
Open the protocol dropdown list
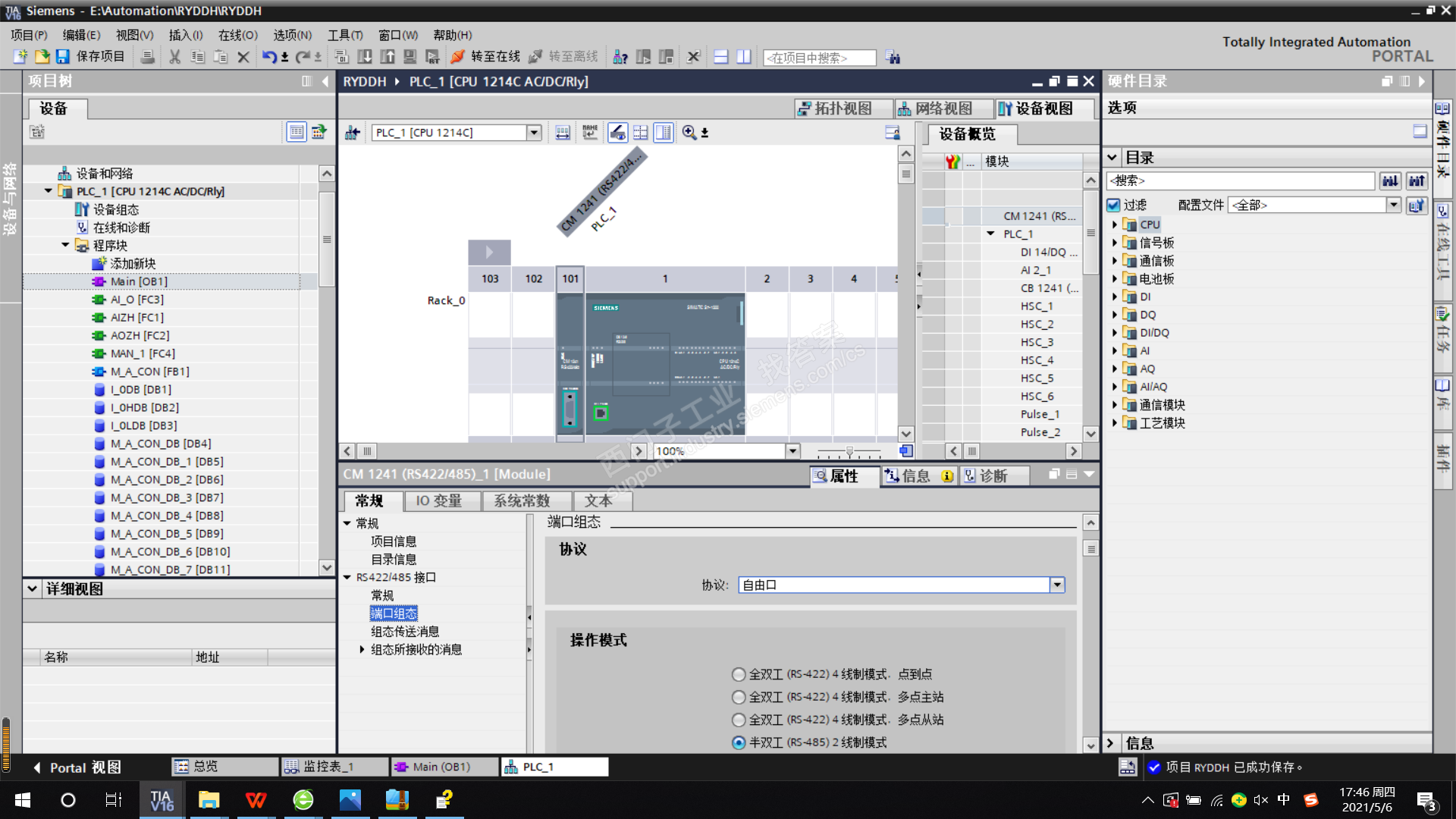point(1057,585)
